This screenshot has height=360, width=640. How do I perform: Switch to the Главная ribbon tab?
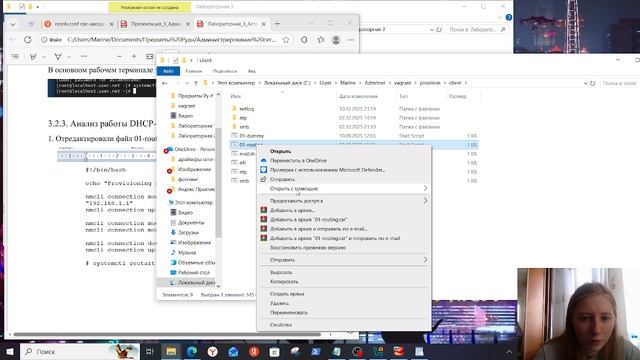[x=193, y=71]
